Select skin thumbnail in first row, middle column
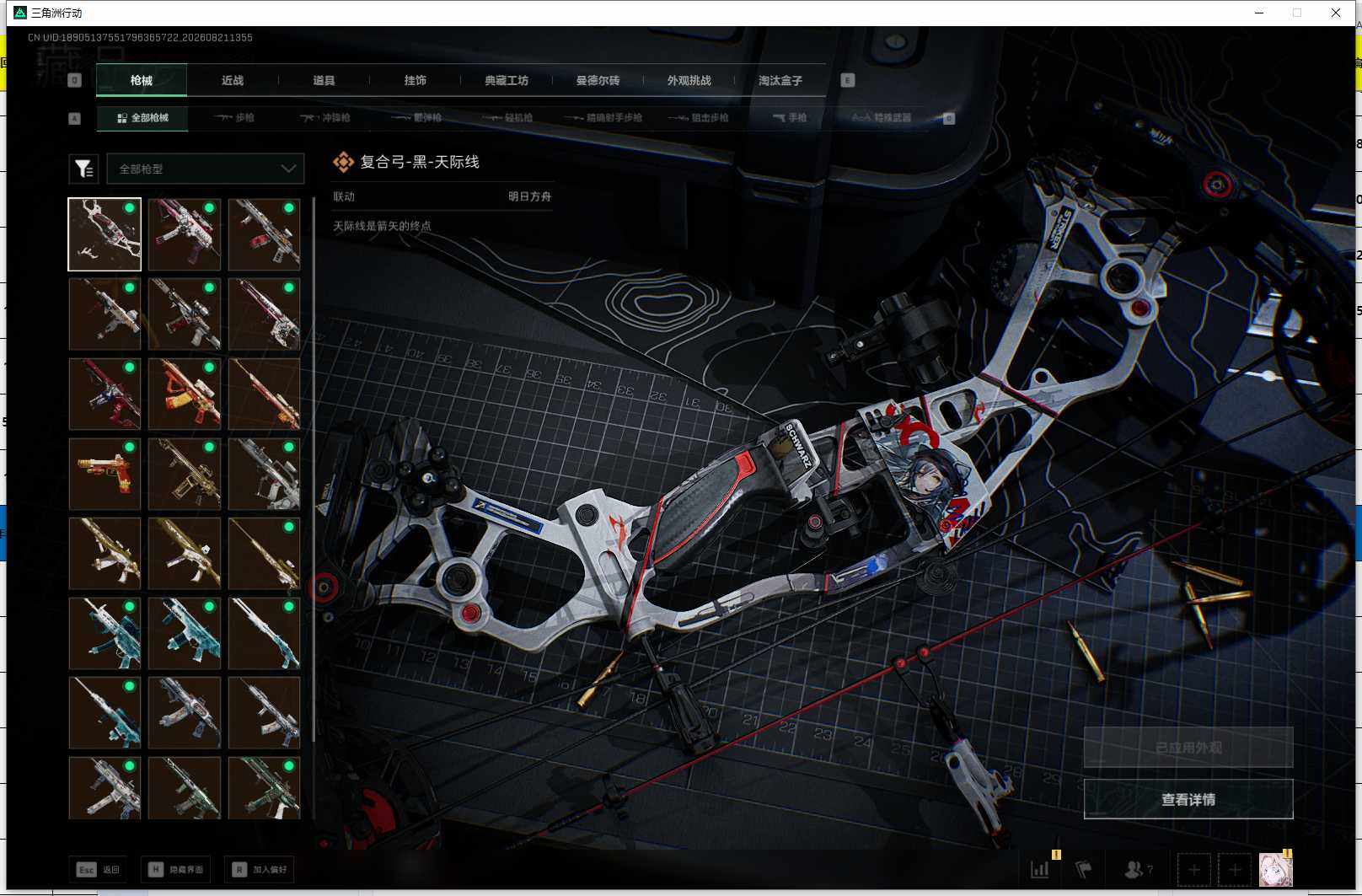 coord(185,234)
